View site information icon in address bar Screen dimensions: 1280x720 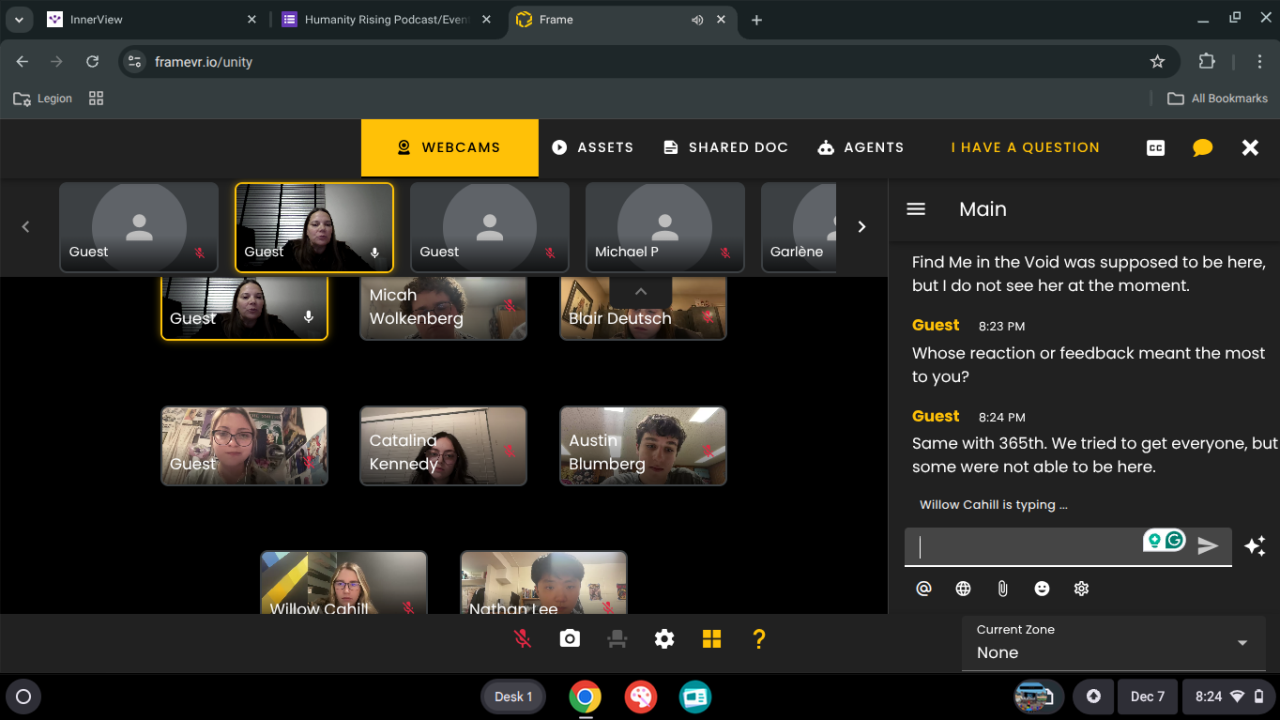click(134, 62)
